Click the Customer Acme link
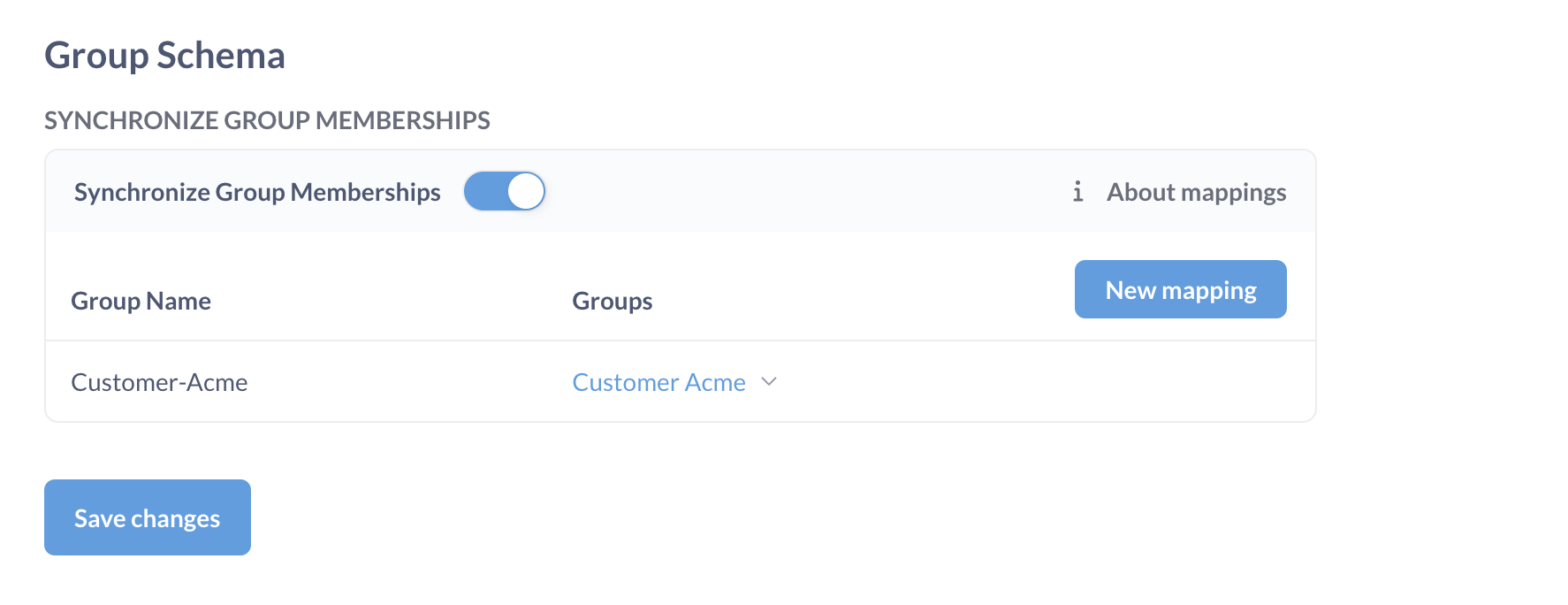This screenshot has height=605, width=1568. tap(659, 382)
